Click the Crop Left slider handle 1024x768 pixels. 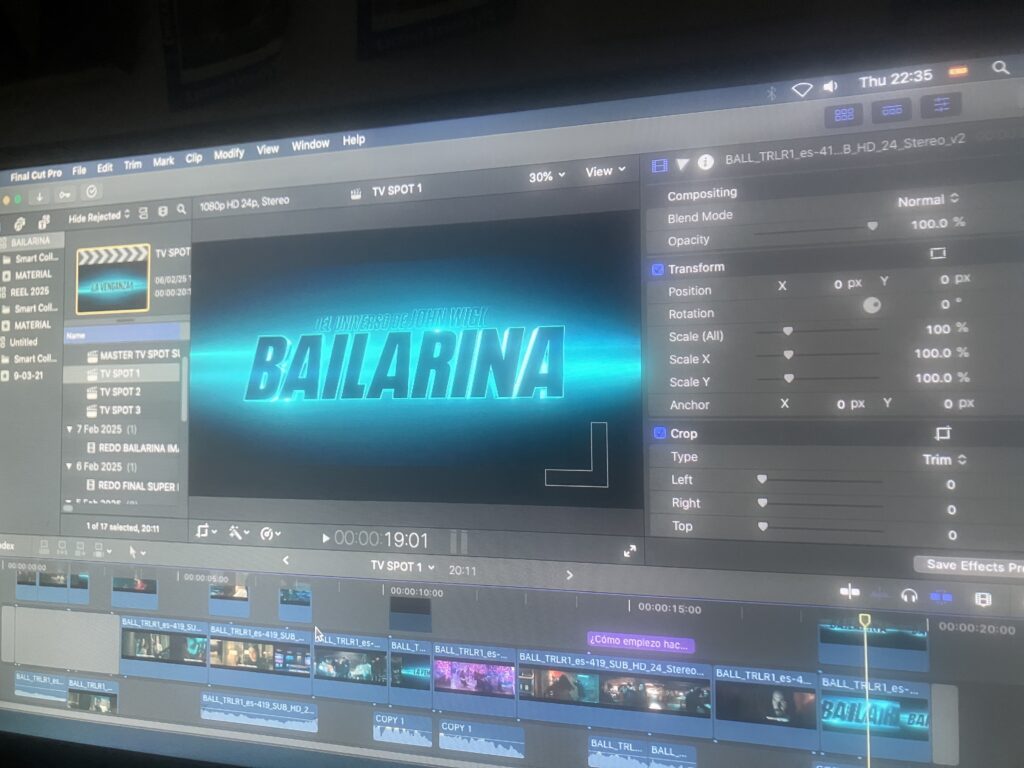coord(761,479)
